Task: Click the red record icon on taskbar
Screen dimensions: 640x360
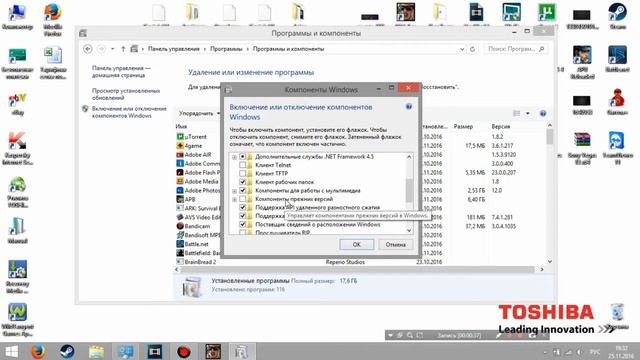Action: [184, 351]
